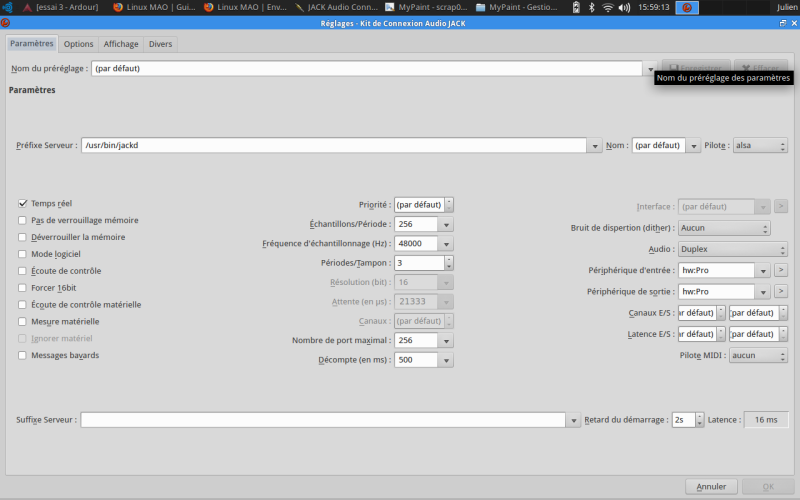
Task: Click arrow button next to Périphérique d'entrée
Action: click(780, 270)
